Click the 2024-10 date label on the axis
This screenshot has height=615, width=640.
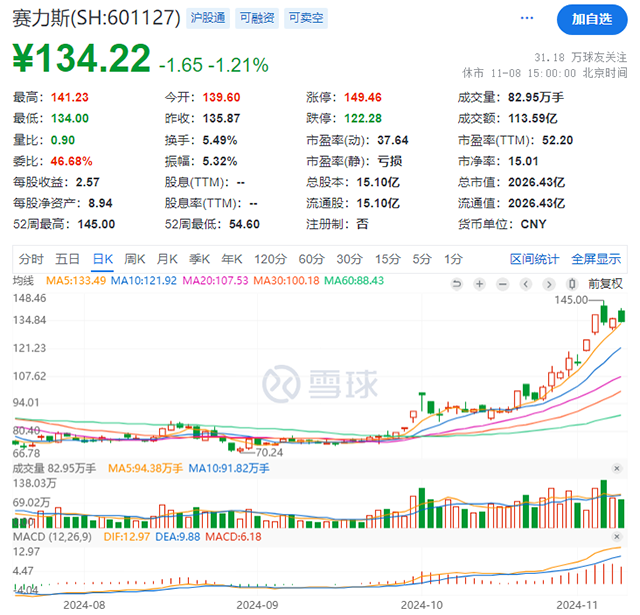422,605
